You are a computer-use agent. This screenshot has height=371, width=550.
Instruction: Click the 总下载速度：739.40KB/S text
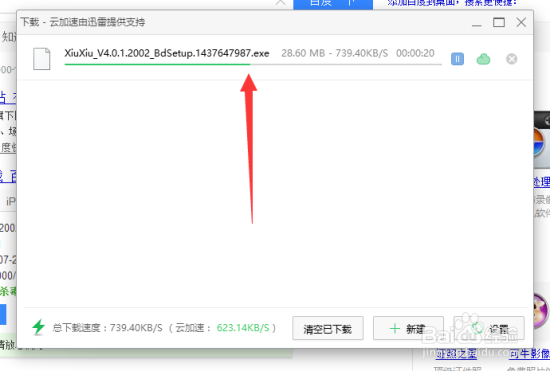pyautogui.click(x=107, y=328)
